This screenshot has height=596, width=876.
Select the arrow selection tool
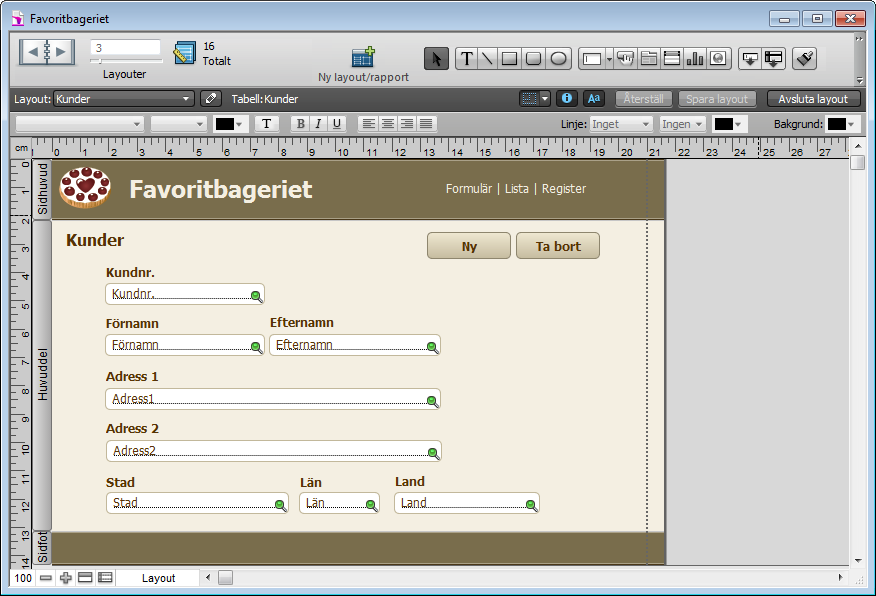click(x=436, y=59)
